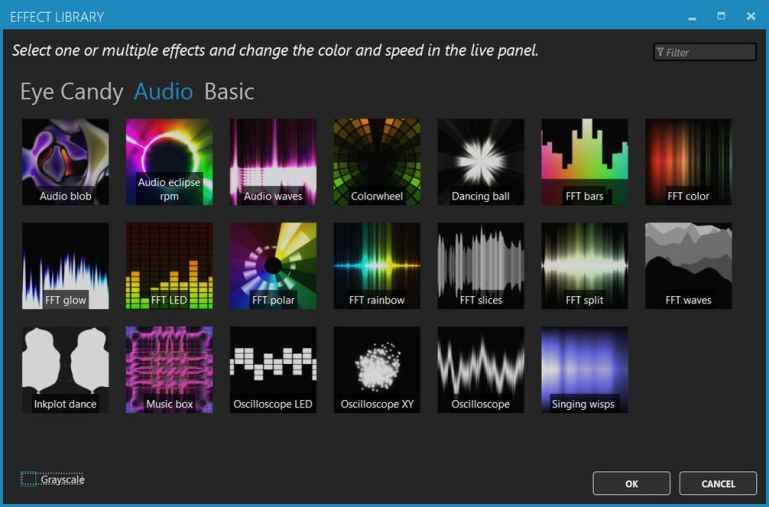The image size is (769, 507).
Task: Select the Audio blob effect
Action: (x=65, y=161)
